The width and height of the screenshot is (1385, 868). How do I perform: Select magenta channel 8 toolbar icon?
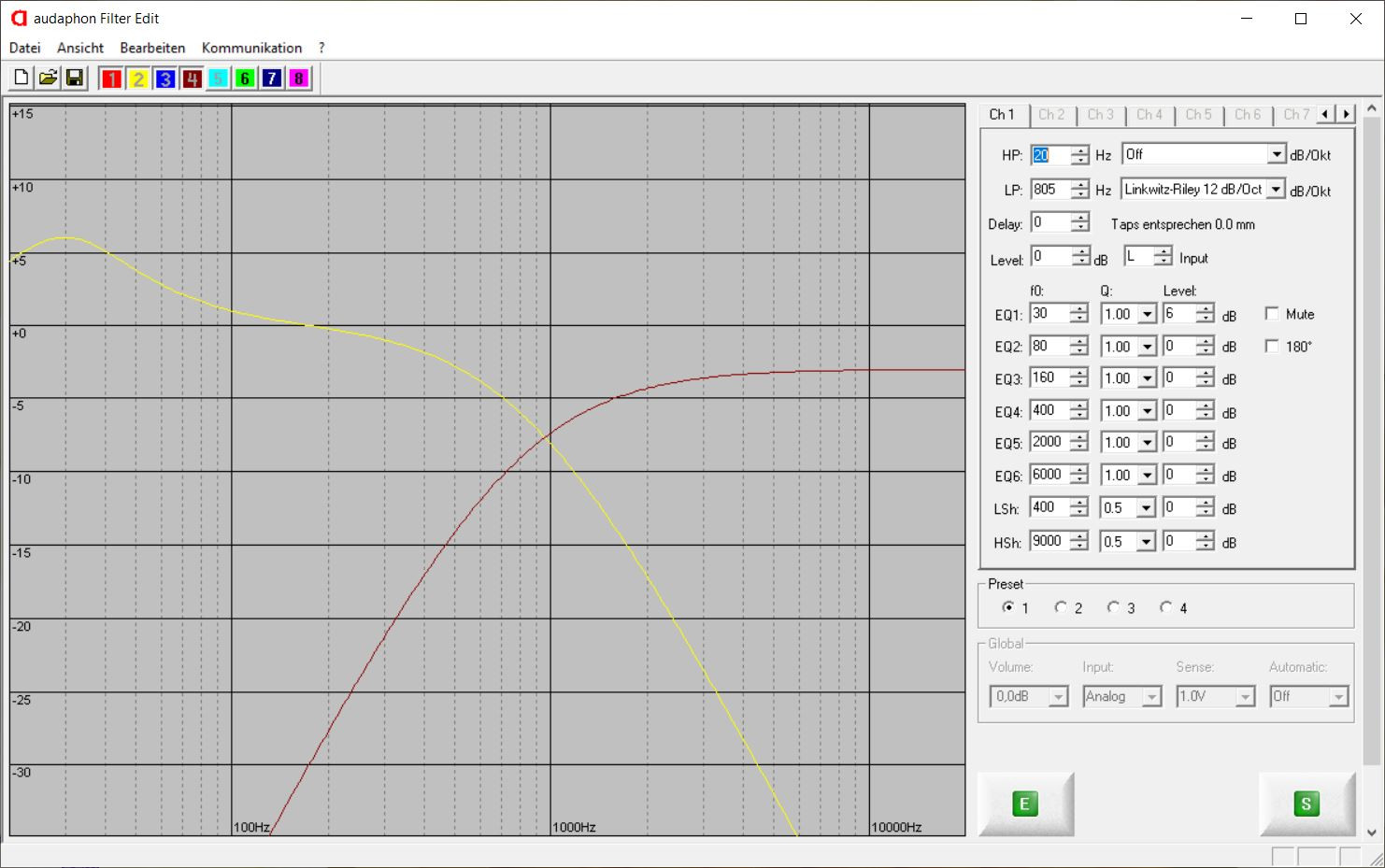point(298,78)
